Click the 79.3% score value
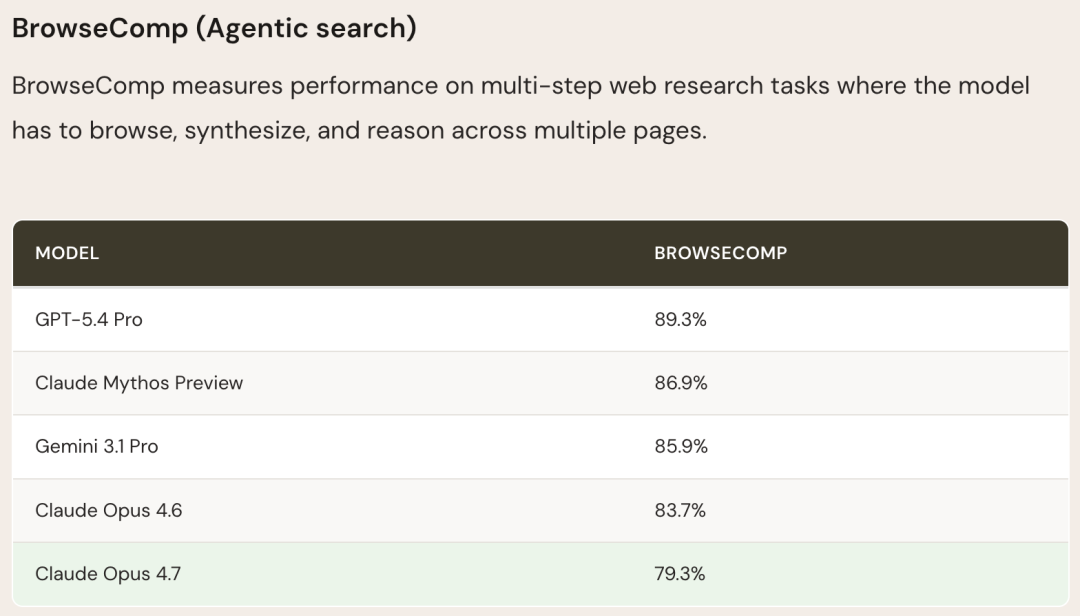Screen dimensions: 1080x616 tap(680, 574)
